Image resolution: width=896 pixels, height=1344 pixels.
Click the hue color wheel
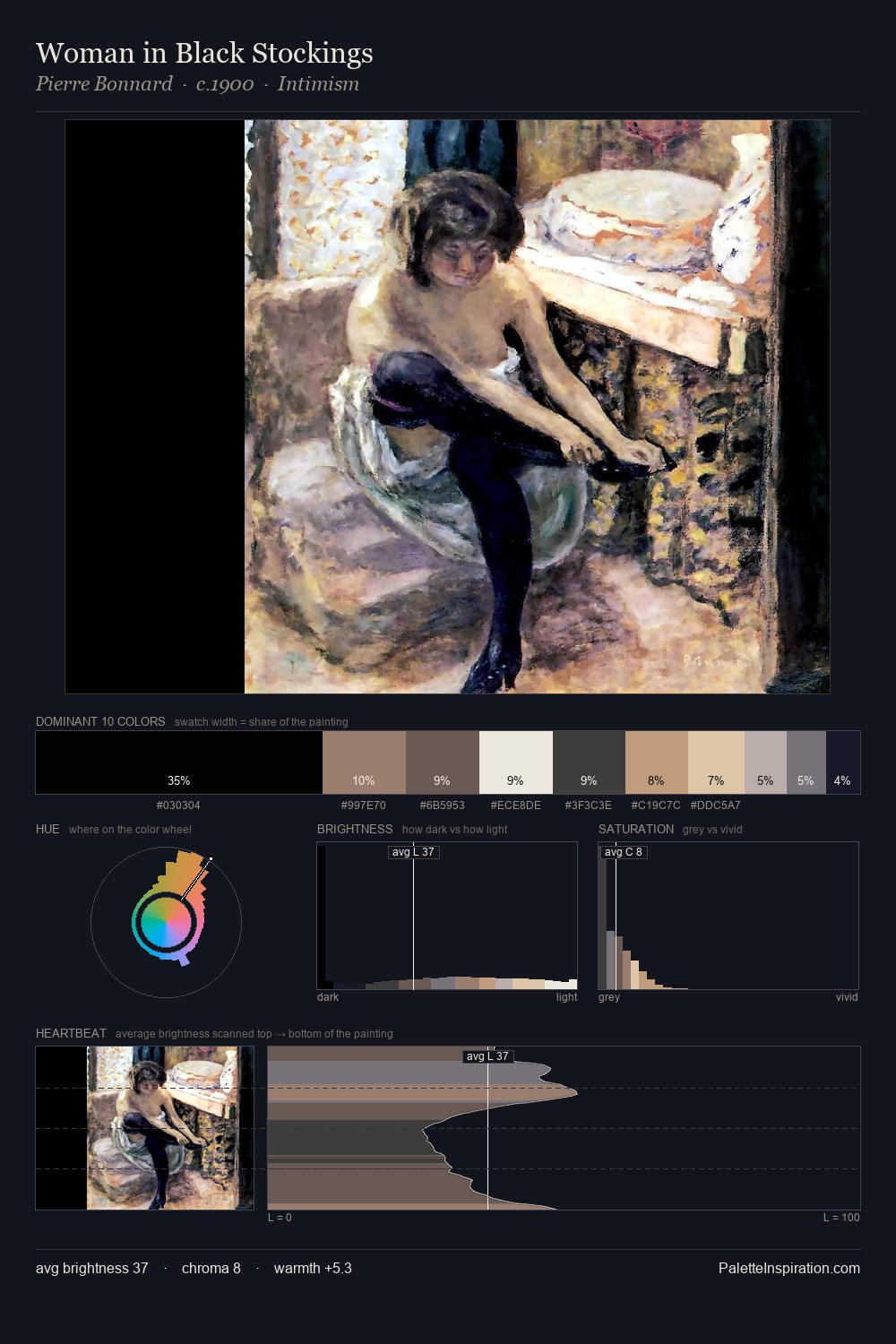point(166,922)
